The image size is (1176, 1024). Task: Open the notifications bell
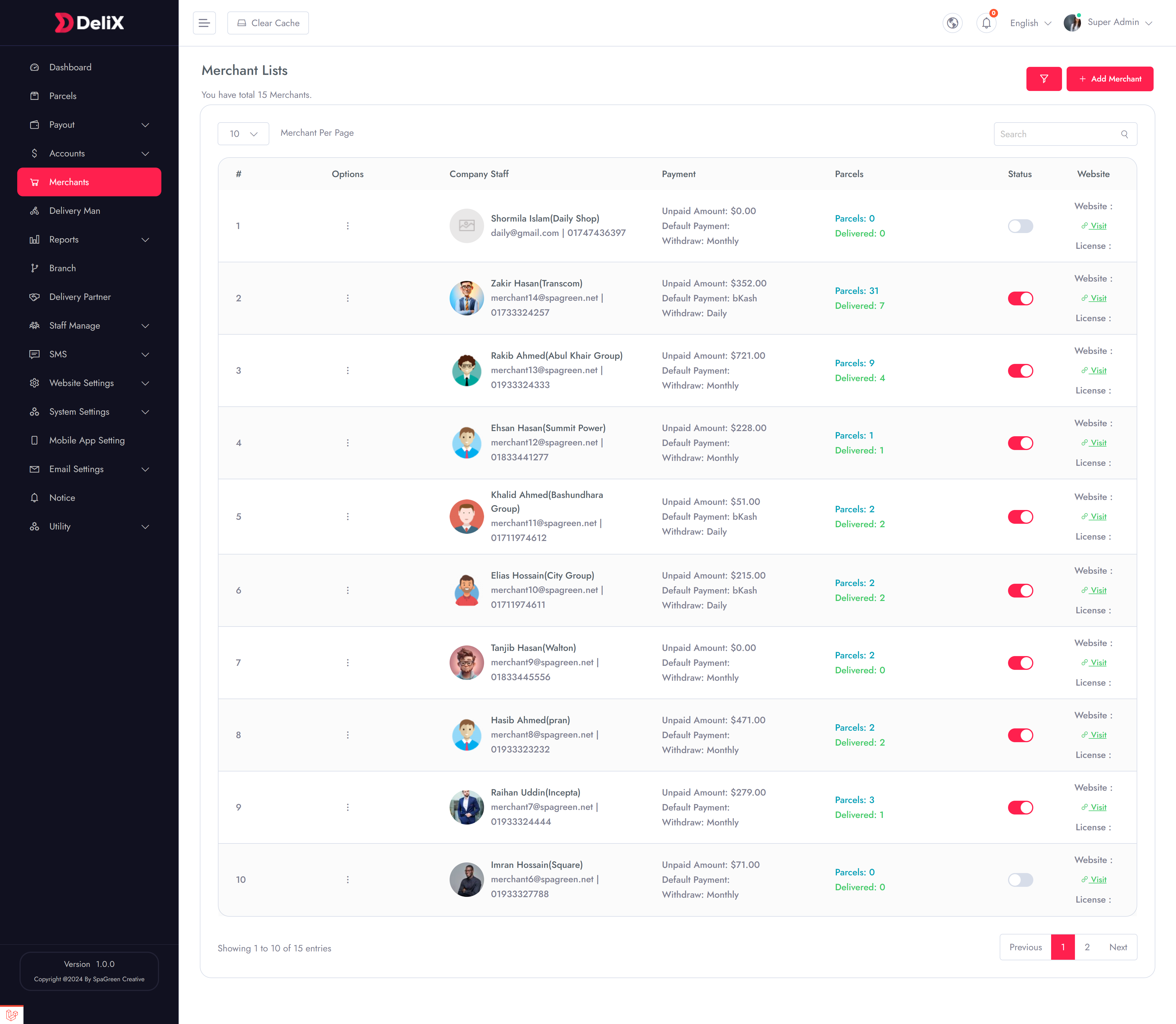point(986,23)
